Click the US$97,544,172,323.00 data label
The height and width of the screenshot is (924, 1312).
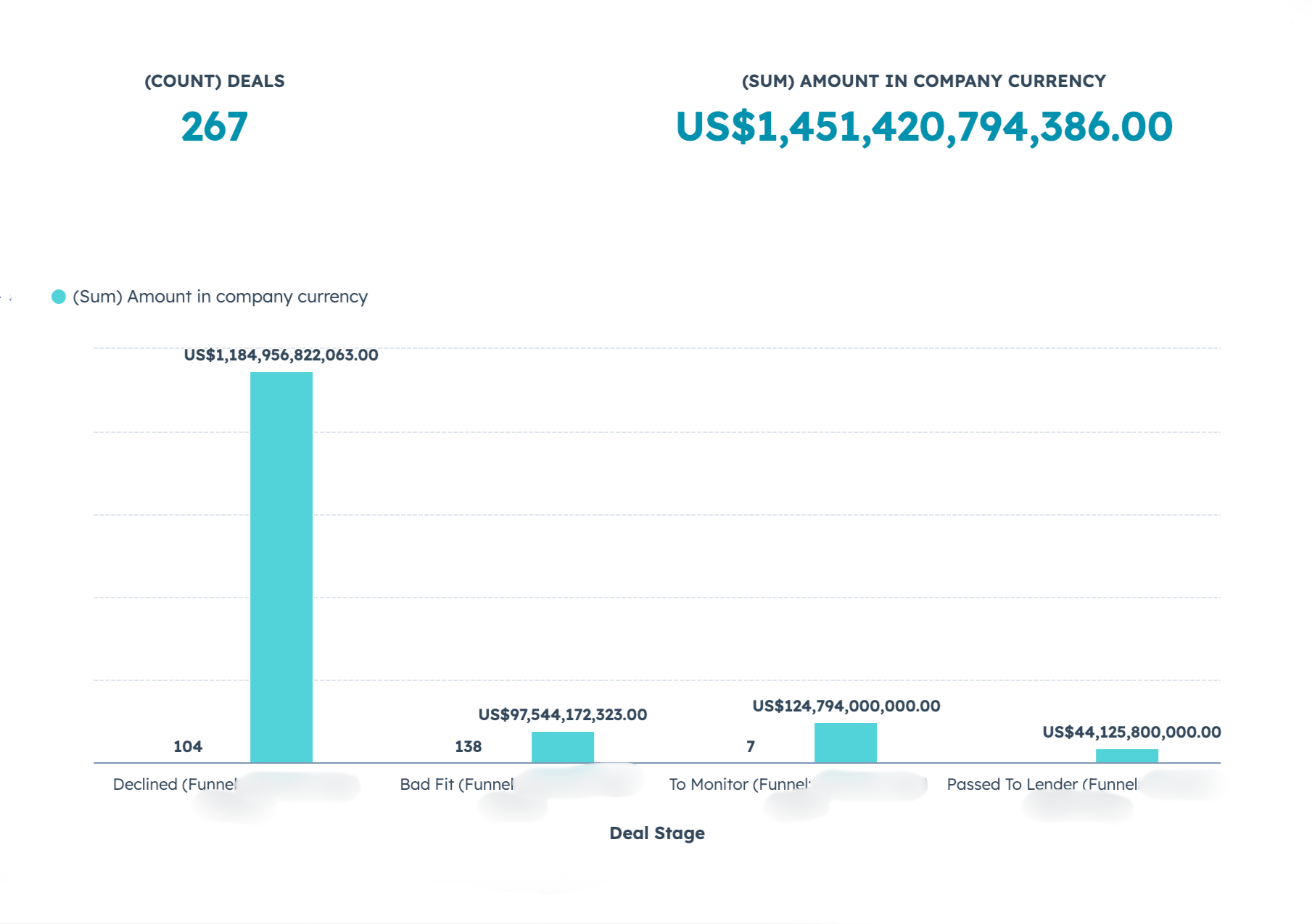pyautogui.click(x=562, y=714)
